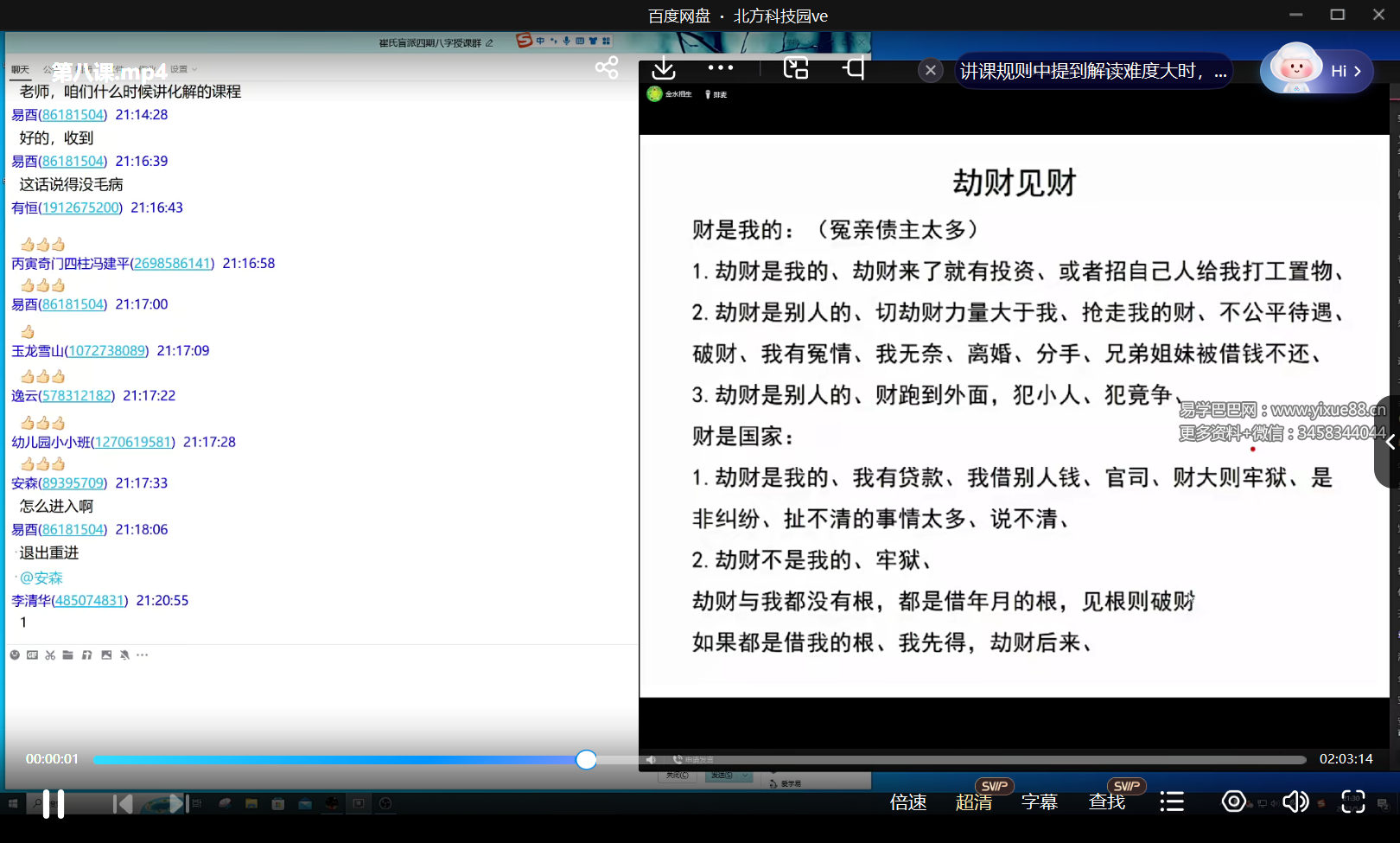Toggle the message notification bell in chat toolbar
Viewport: 1400px width, 843px height.
click(124, 655)
